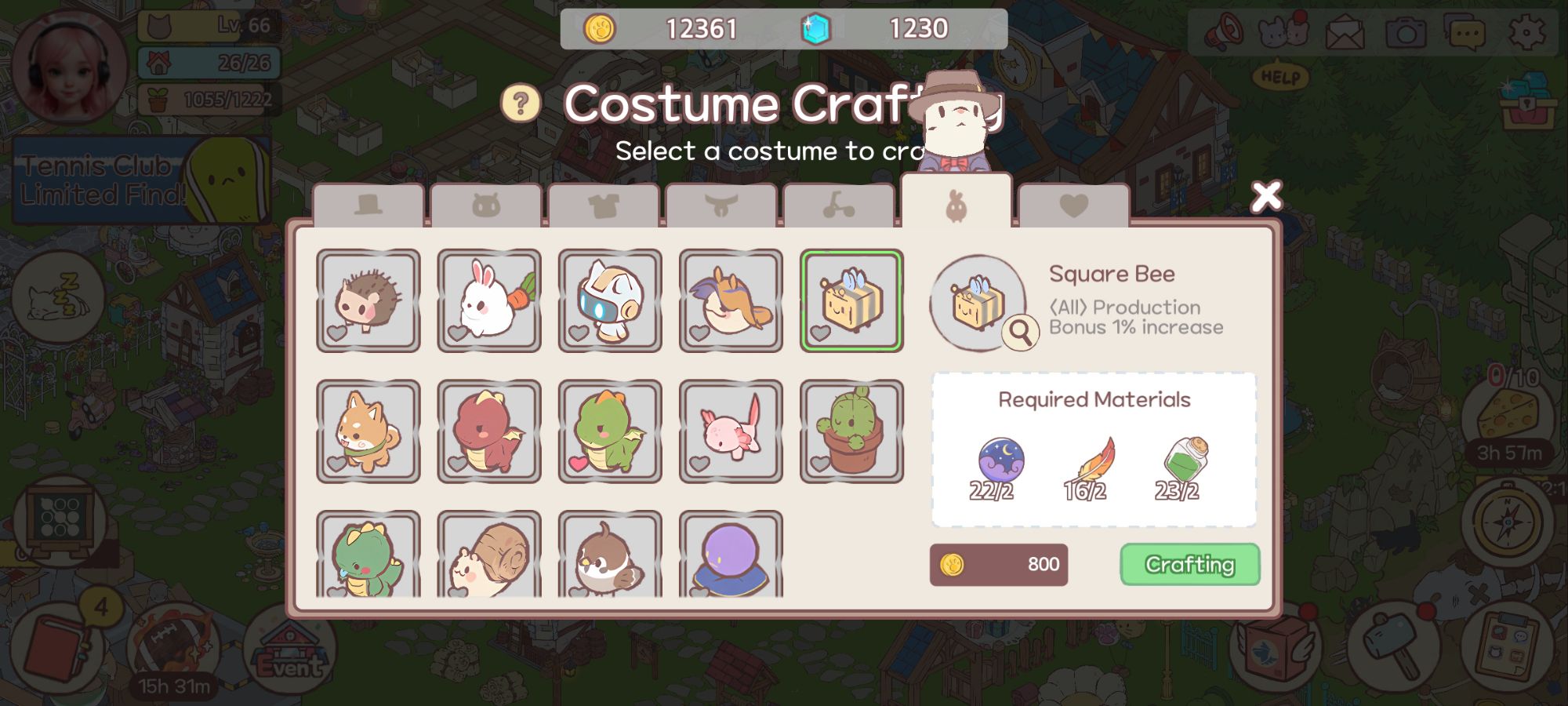Image resolution: width=1568 pixels, height=706 pixels.
Task: Click the green Crafting button
Action: 1189,564
